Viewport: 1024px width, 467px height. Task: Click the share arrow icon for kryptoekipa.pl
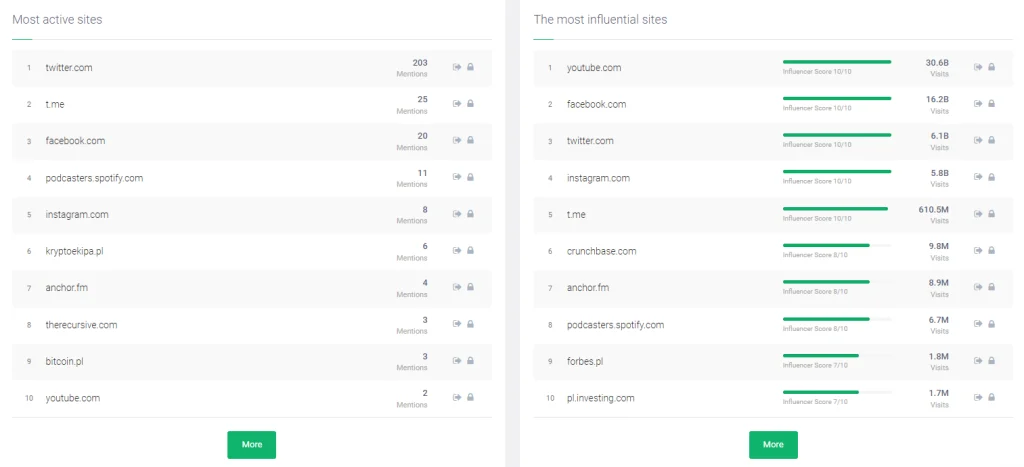[x=457, y=250]
